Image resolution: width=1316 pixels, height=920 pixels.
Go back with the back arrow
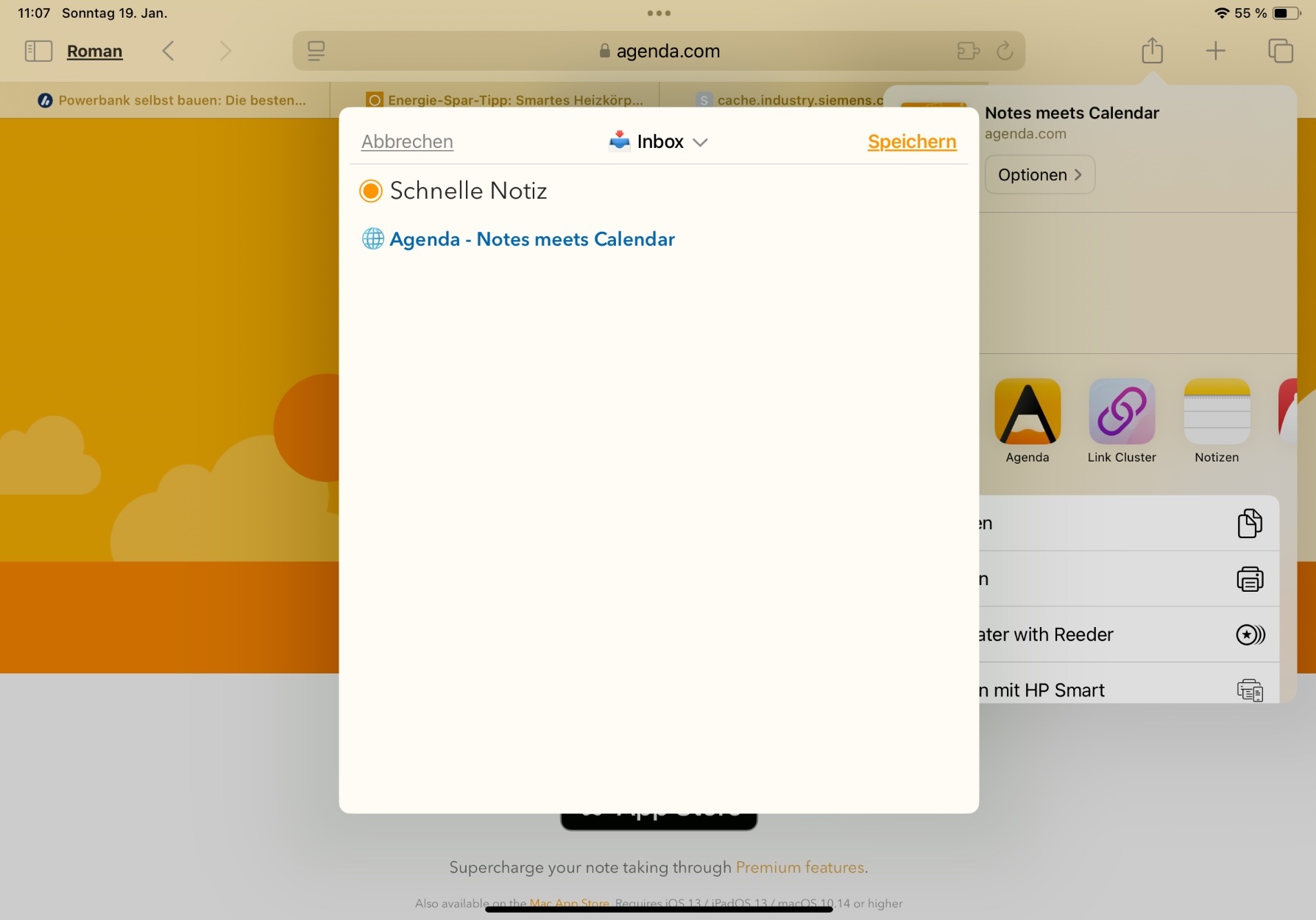tap(169, 51)
